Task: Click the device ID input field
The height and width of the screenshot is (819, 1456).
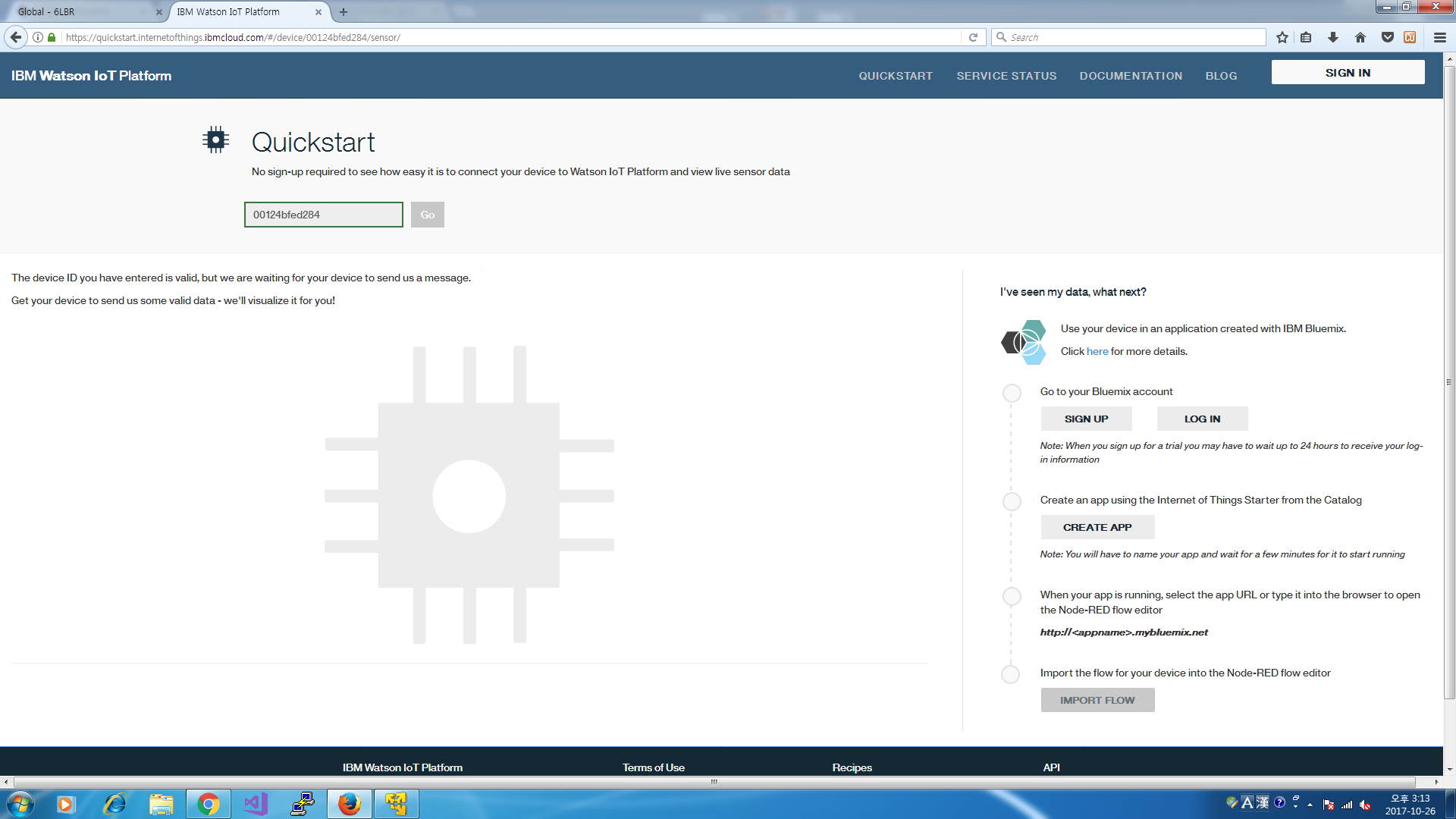Action: coord(323,215)
